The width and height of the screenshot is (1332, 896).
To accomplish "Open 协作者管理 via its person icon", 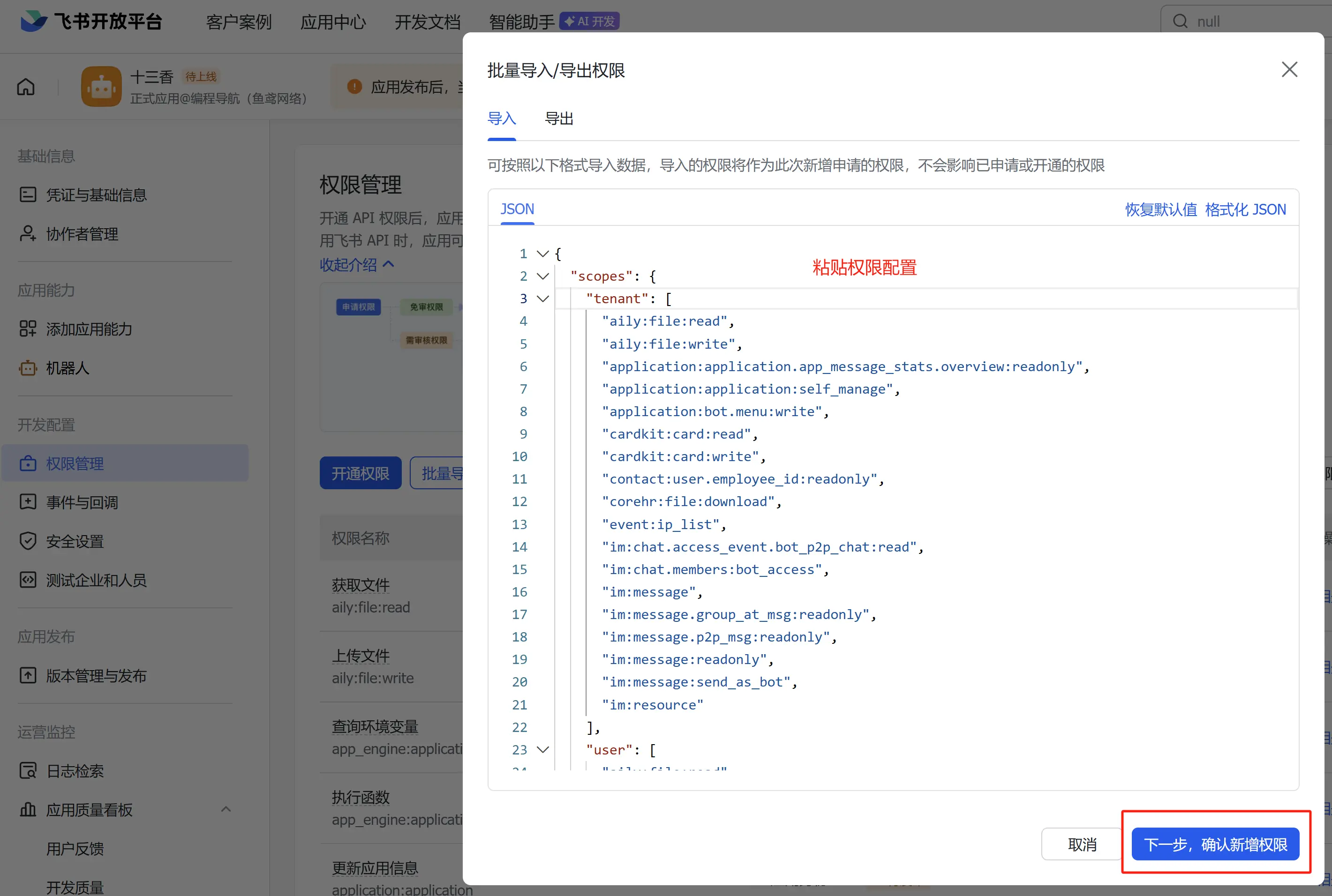I will [x=28, y=234].
